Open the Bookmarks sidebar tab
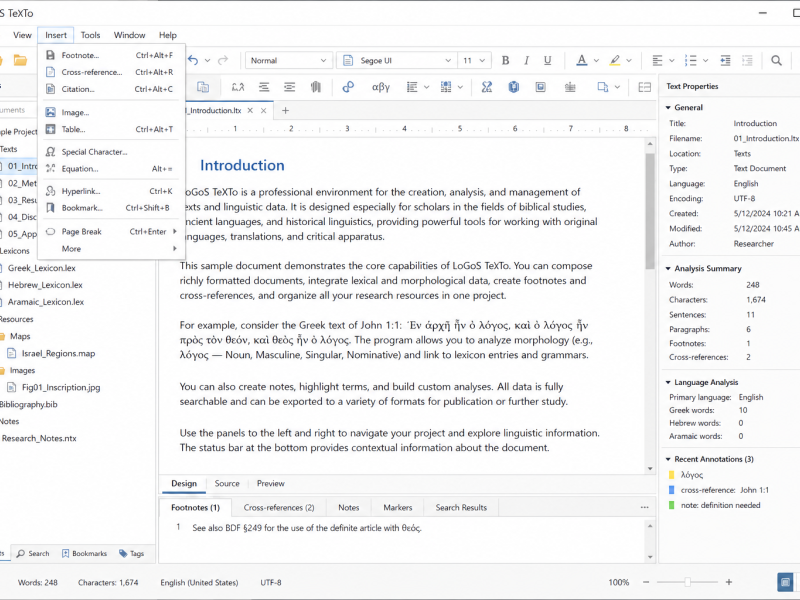This screenshot has height=600, width=800. point(84,554)
